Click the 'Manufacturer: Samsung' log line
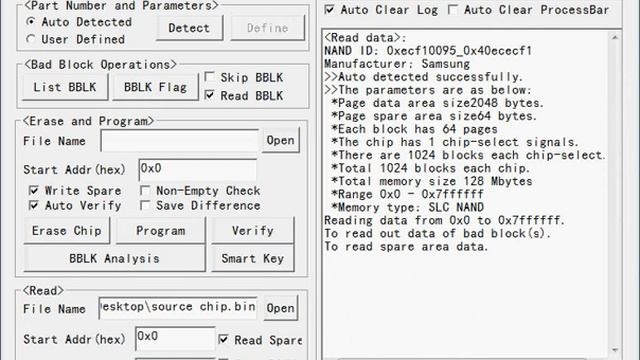The height and width of the screenshot is (360, 640). tap(397, 64)
